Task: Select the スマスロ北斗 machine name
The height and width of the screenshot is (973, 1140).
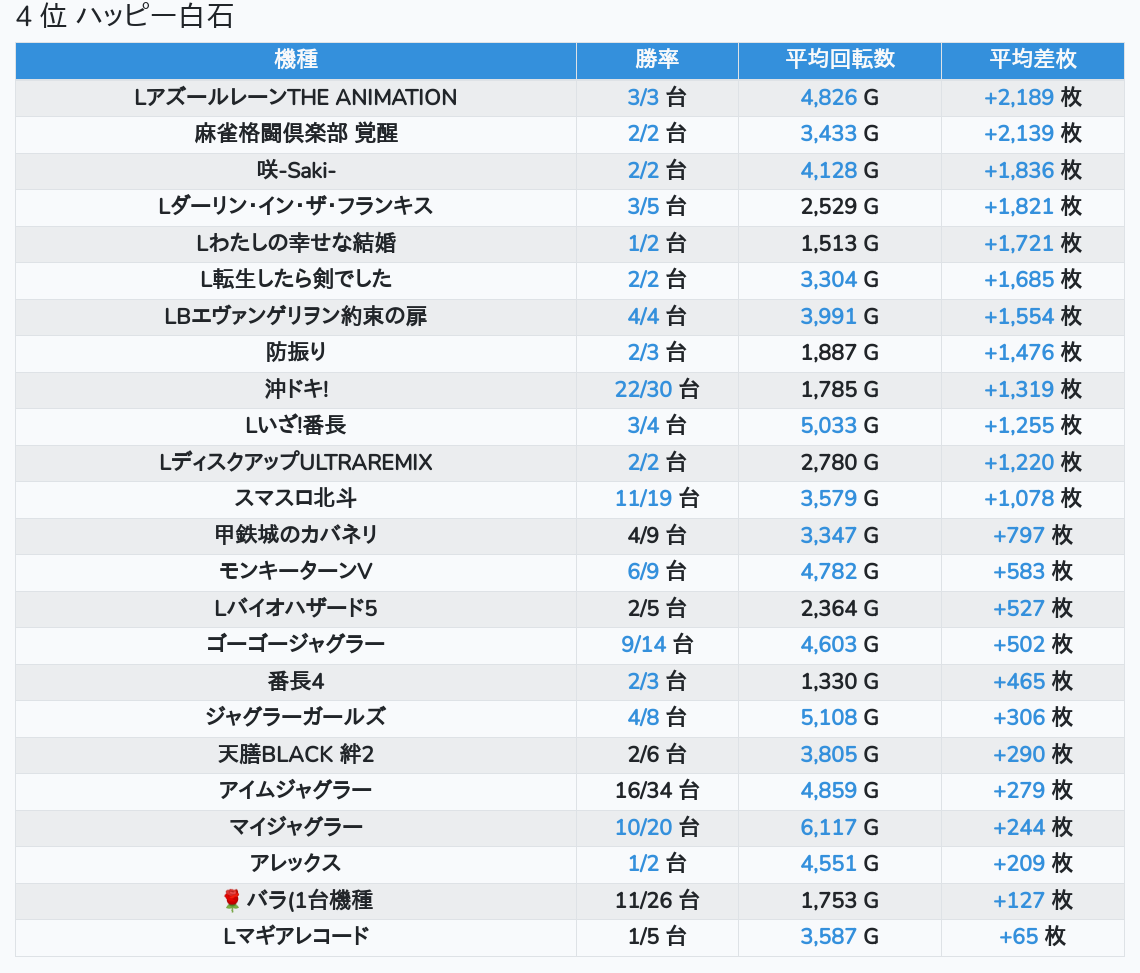Action: pos(296,499)
